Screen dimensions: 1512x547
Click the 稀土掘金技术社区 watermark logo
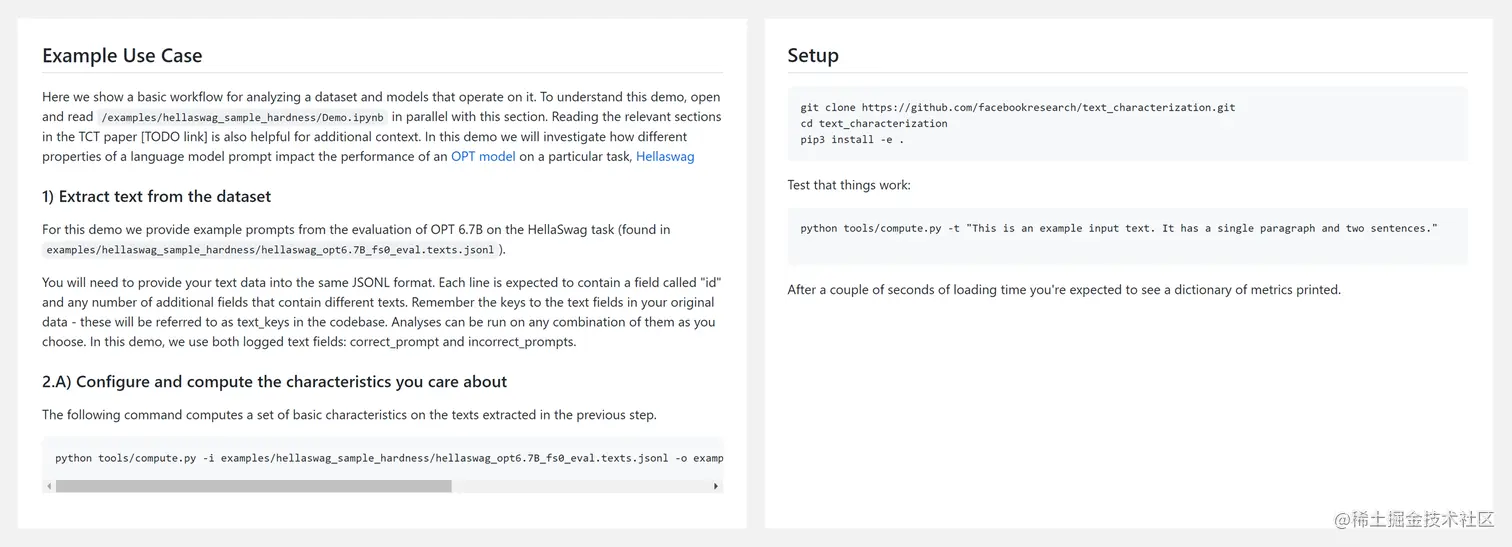click(1410, 519)
